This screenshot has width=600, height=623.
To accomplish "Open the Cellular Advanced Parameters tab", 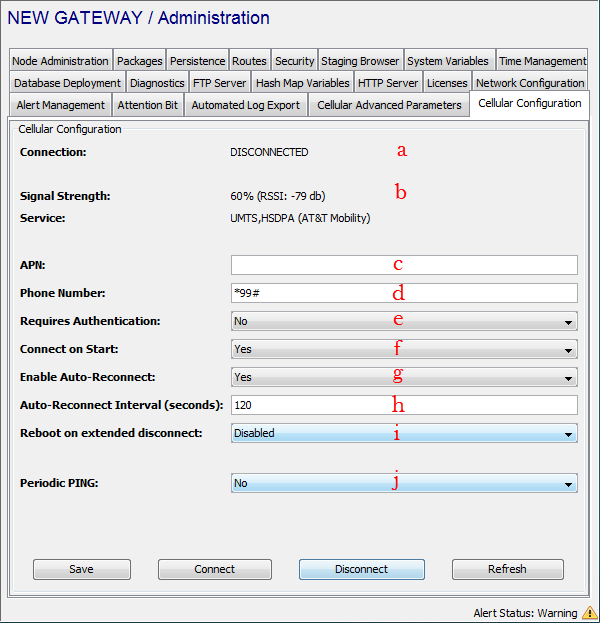I will pos(389,105).
